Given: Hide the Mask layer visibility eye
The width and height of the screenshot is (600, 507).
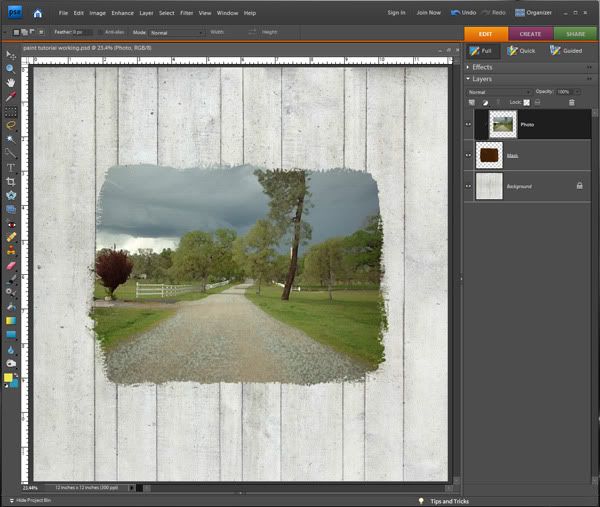Looking at the screenshot, I should tap(468, 155).
